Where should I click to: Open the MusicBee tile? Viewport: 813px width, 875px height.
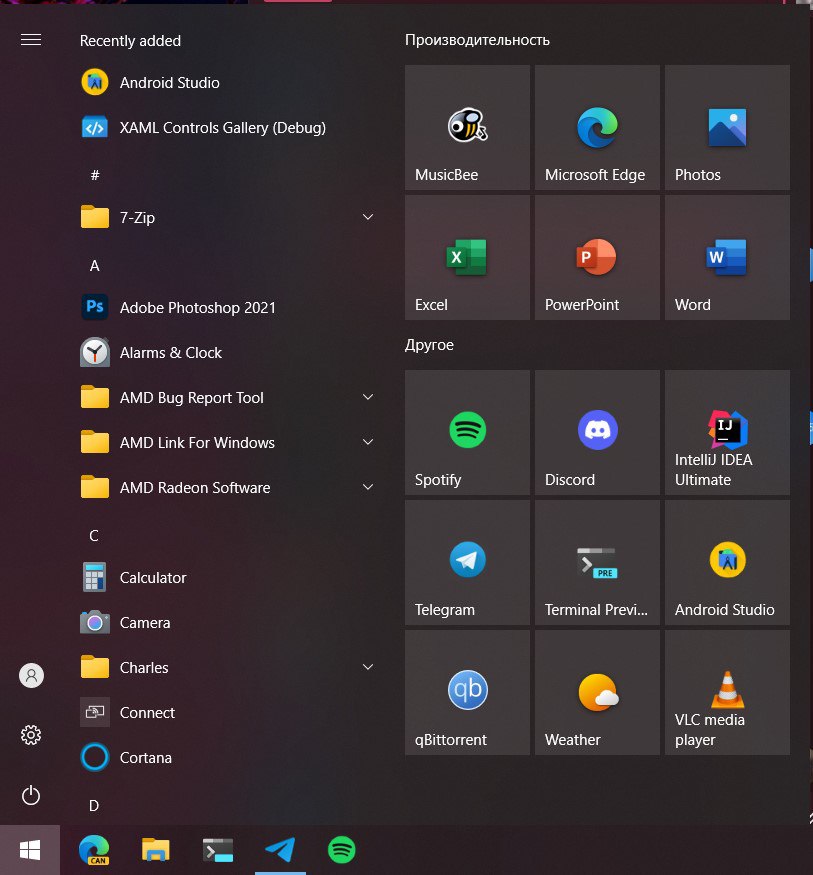(x=467, y=127)
